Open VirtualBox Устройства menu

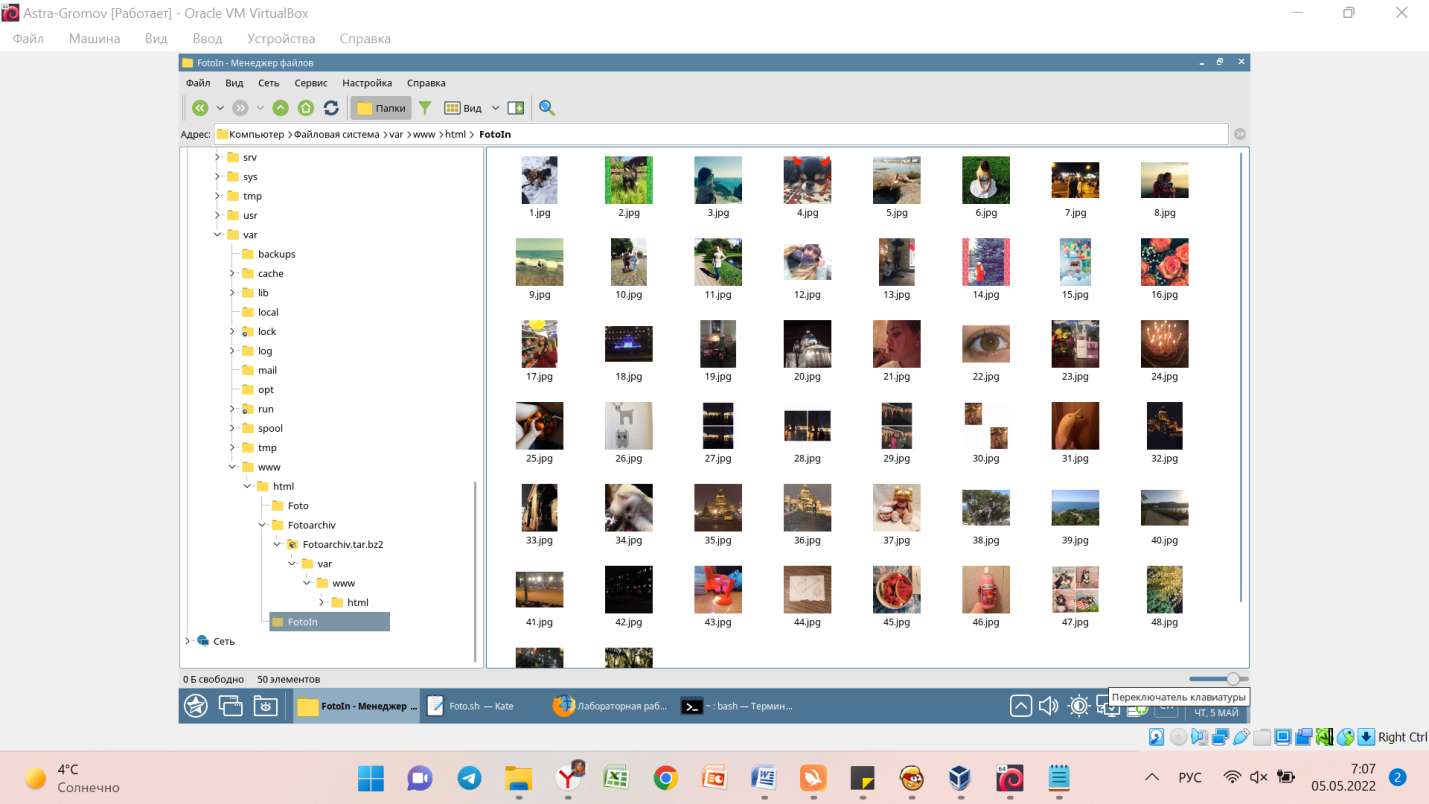281,38
